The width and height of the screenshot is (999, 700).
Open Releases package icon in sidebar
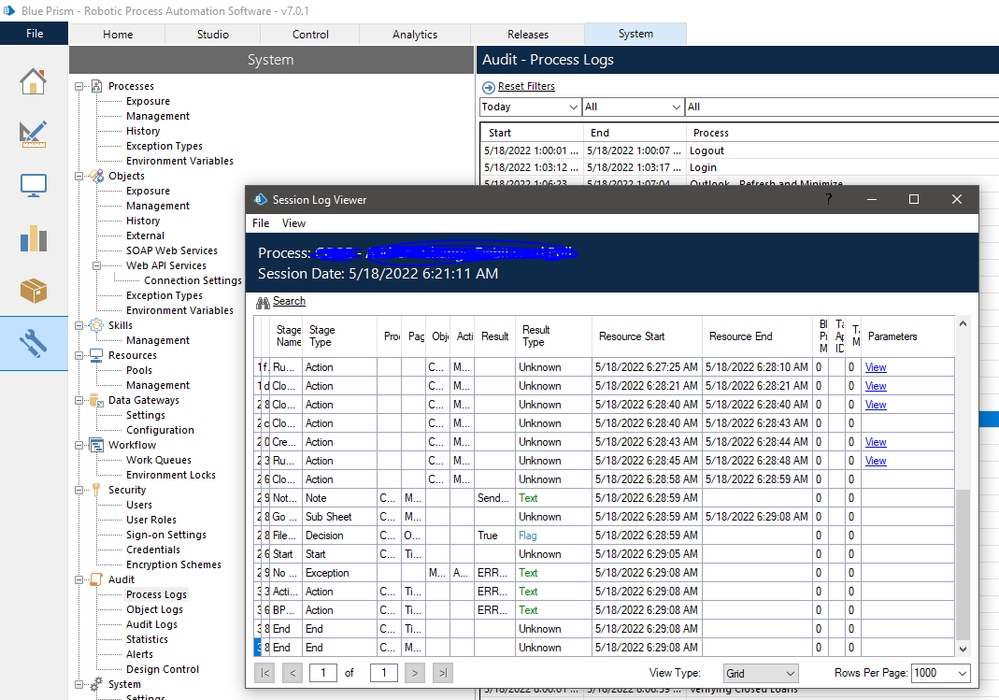[x=33, y=290]
